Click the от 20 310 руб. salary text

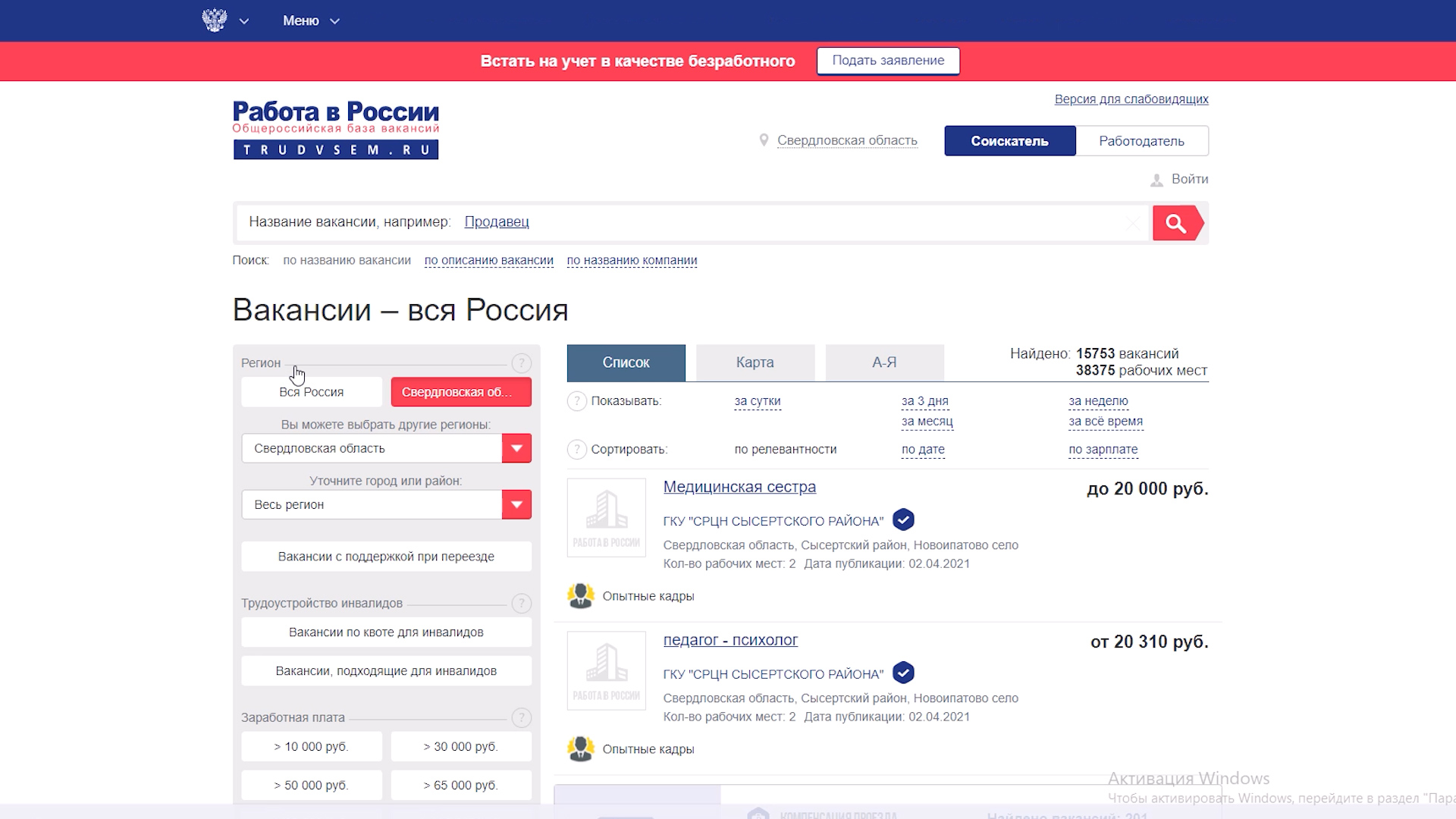point(1150,642)
